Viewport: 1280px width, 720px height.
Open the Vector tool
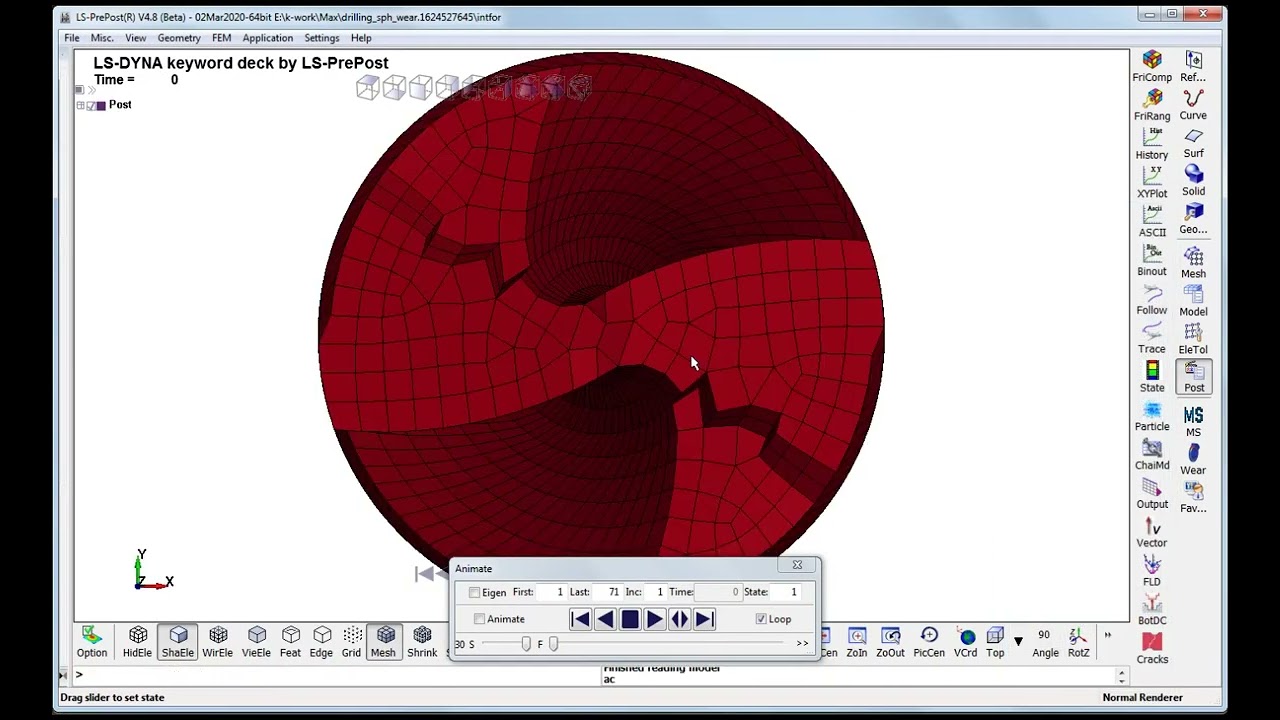click(x=1152, y=533)
